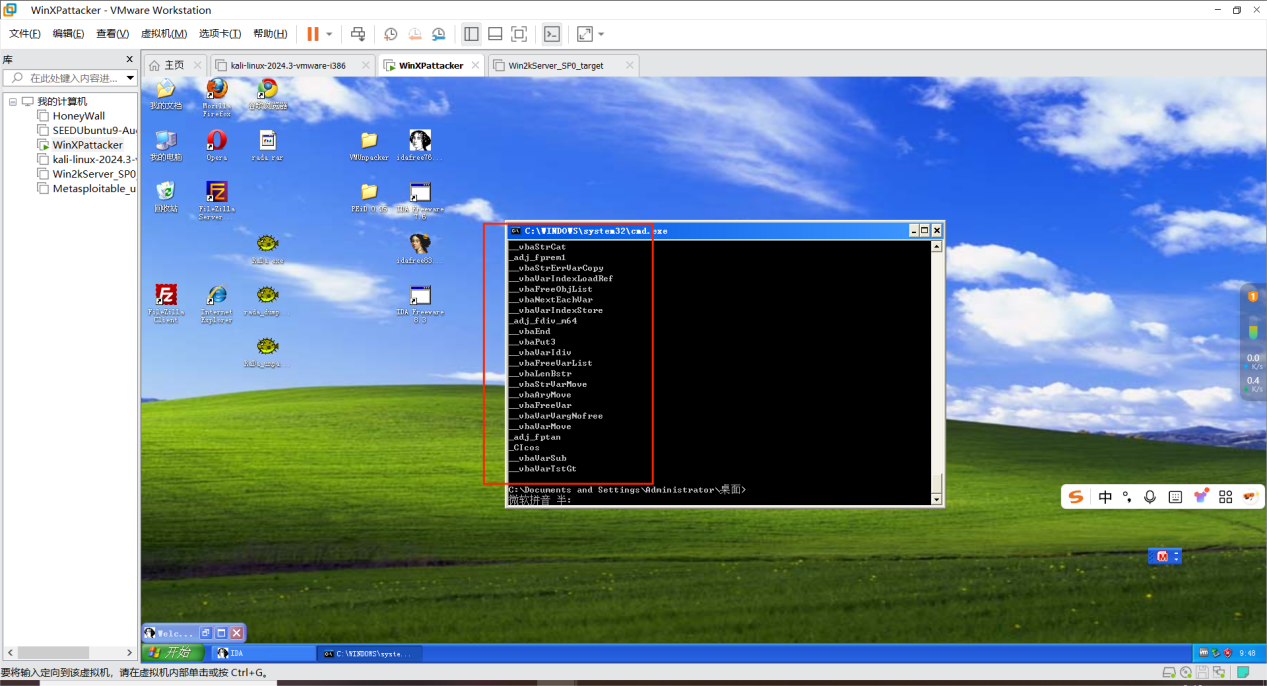The image size is (1267, 686).
Task: Select the Internet Explorer shortcut
Action: 216,303
